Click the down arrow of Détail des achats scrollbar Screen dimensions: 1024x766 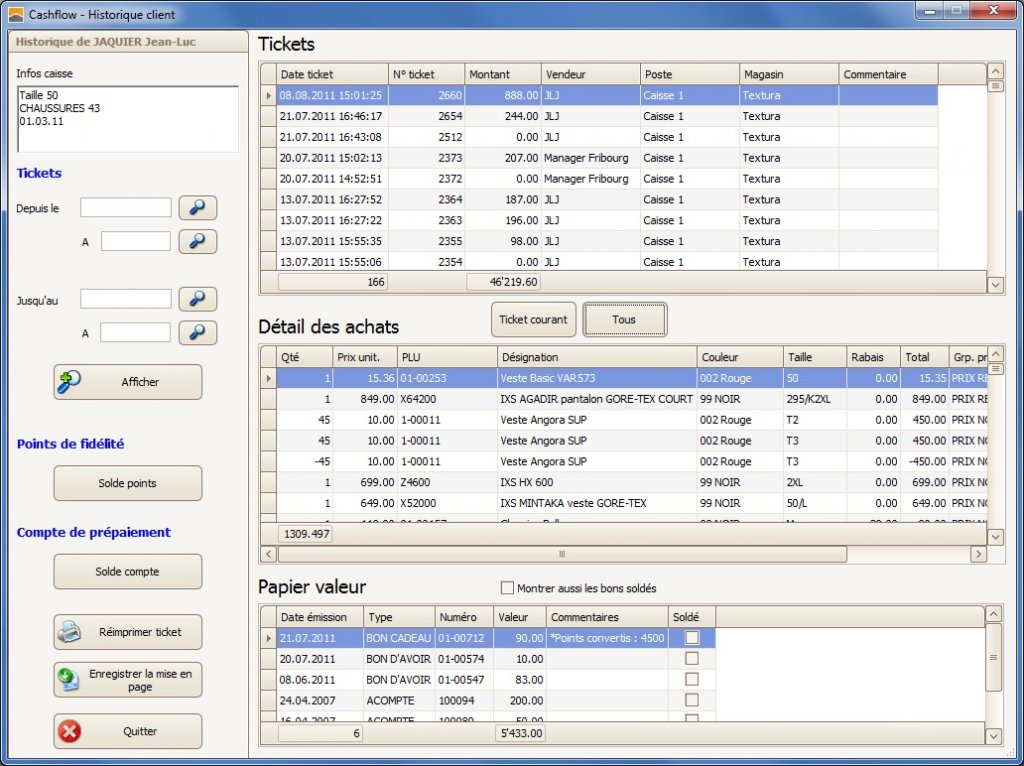pyautogui.click(x=995, y=537)
